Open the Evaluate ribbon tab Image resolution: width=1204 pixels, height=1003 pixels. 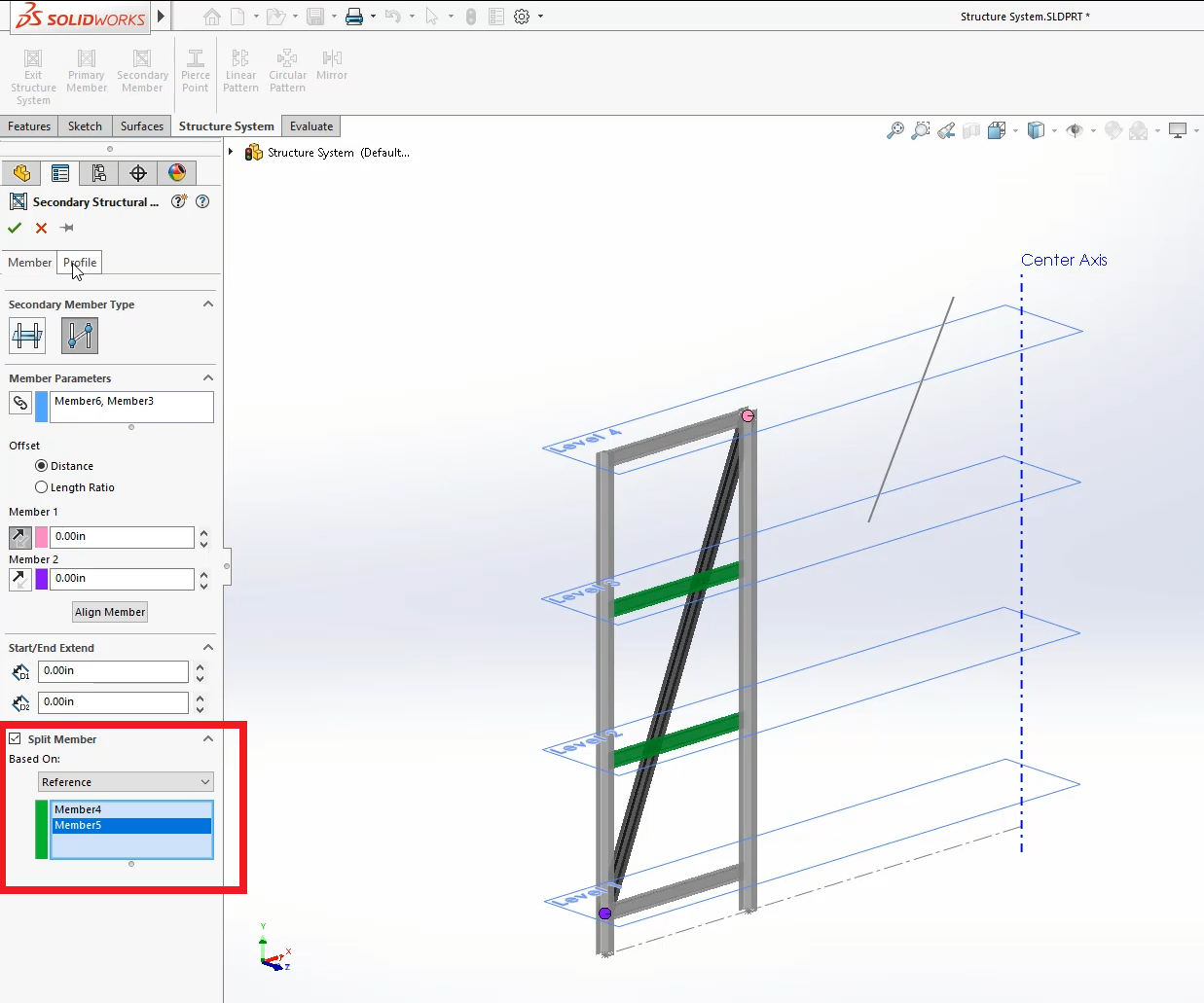point(310,126)
